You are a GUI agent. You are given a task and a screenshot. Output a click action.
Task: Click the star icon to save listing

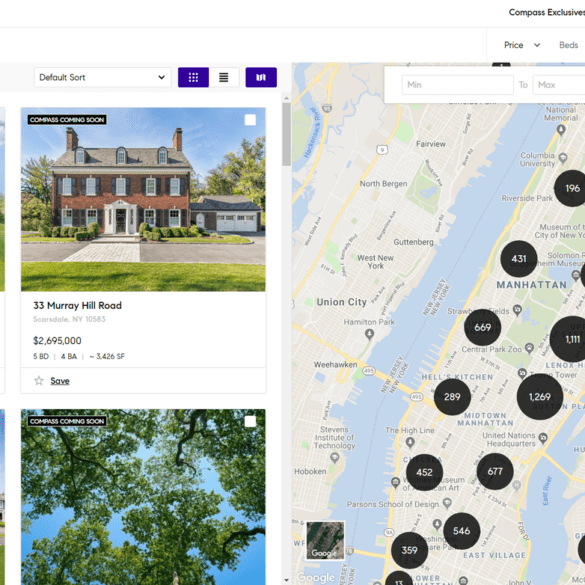coord(39,381)
